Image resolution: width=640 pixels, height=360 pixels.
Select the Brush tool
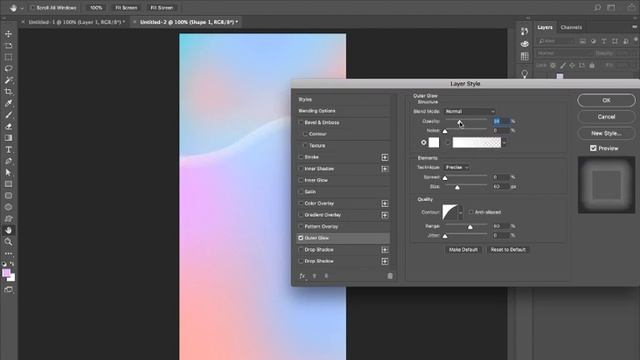[8, 115]
